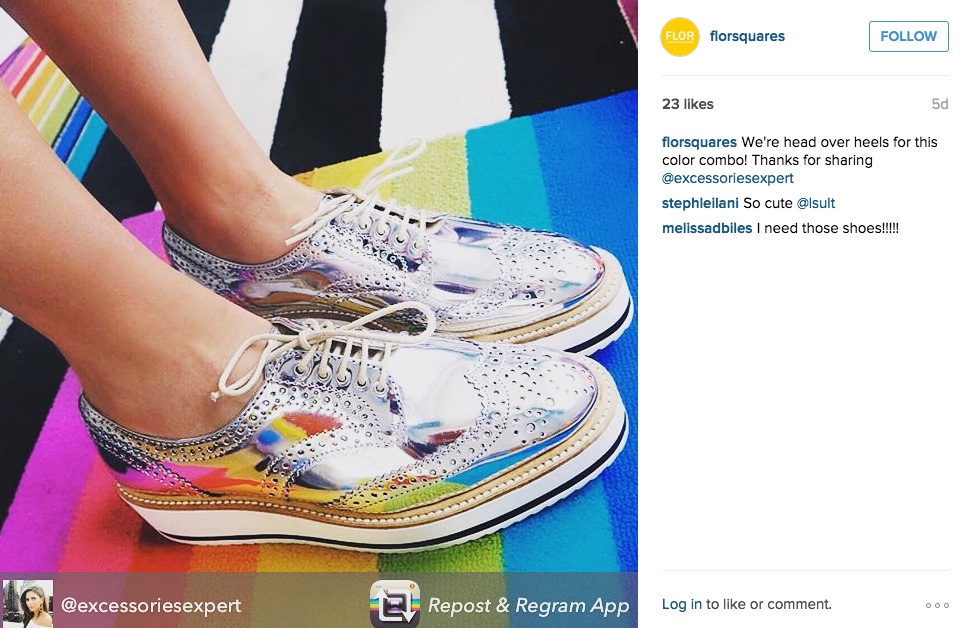The width and height of the screenshot is (970, 628).
Task: Click florsquares username in the caption
Action: (x=699, y=142)
